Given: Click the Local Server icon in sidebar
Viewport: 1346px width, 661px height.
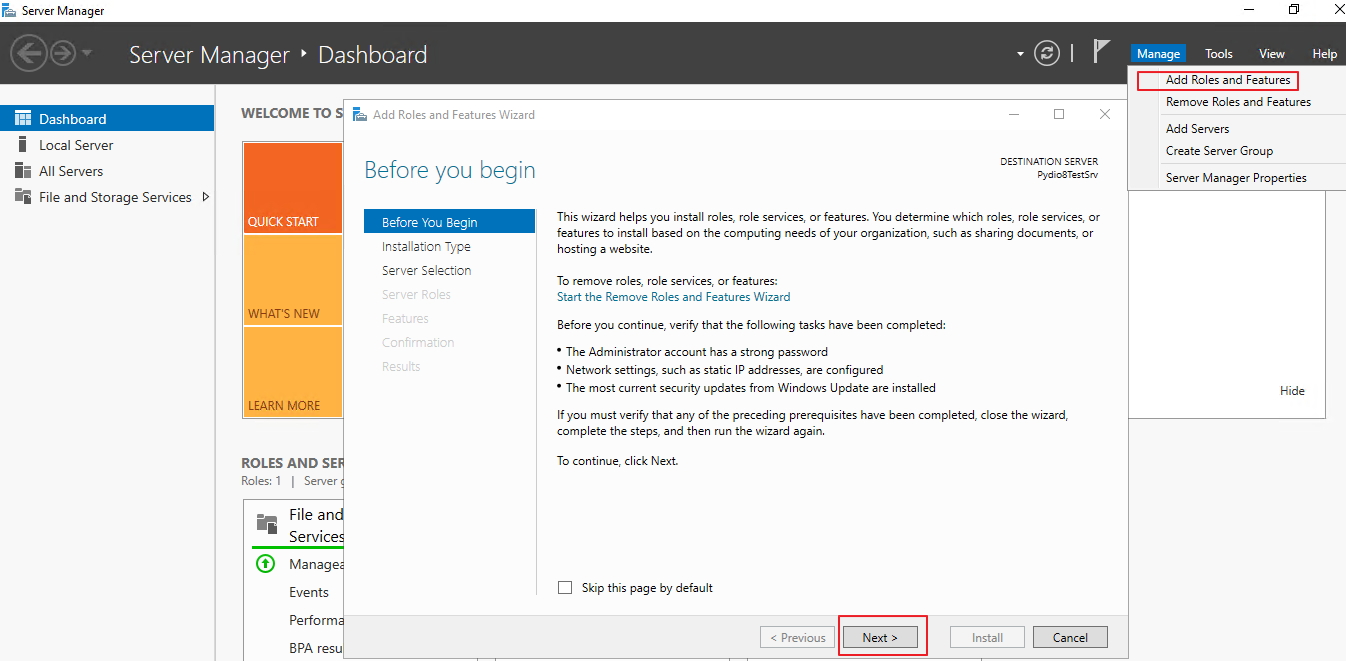Looking at the screenshot, I should [22, 144].
